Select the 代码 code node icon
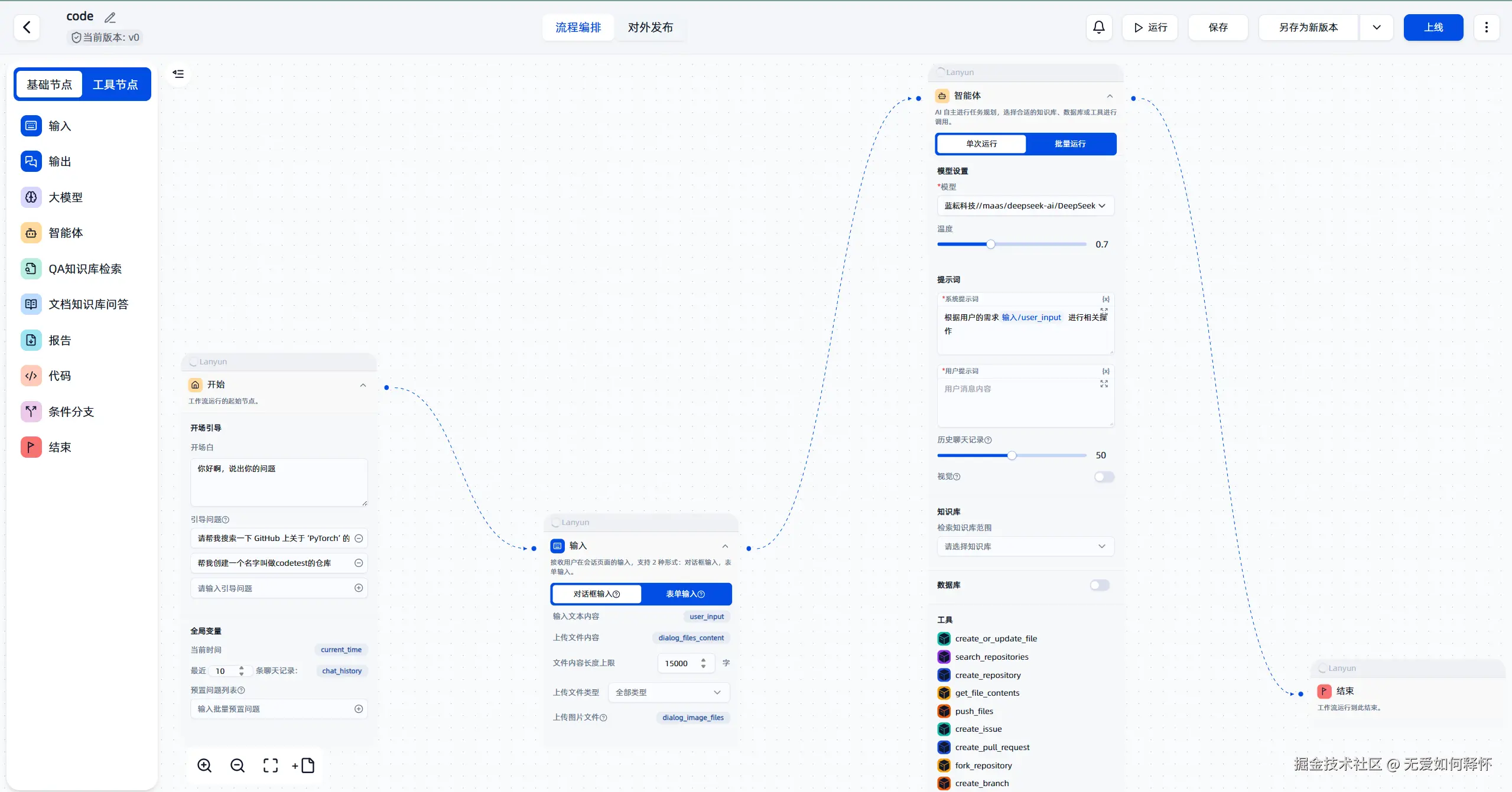The width and height of the screenshot is (1512, 792). (x=31, y=376)
